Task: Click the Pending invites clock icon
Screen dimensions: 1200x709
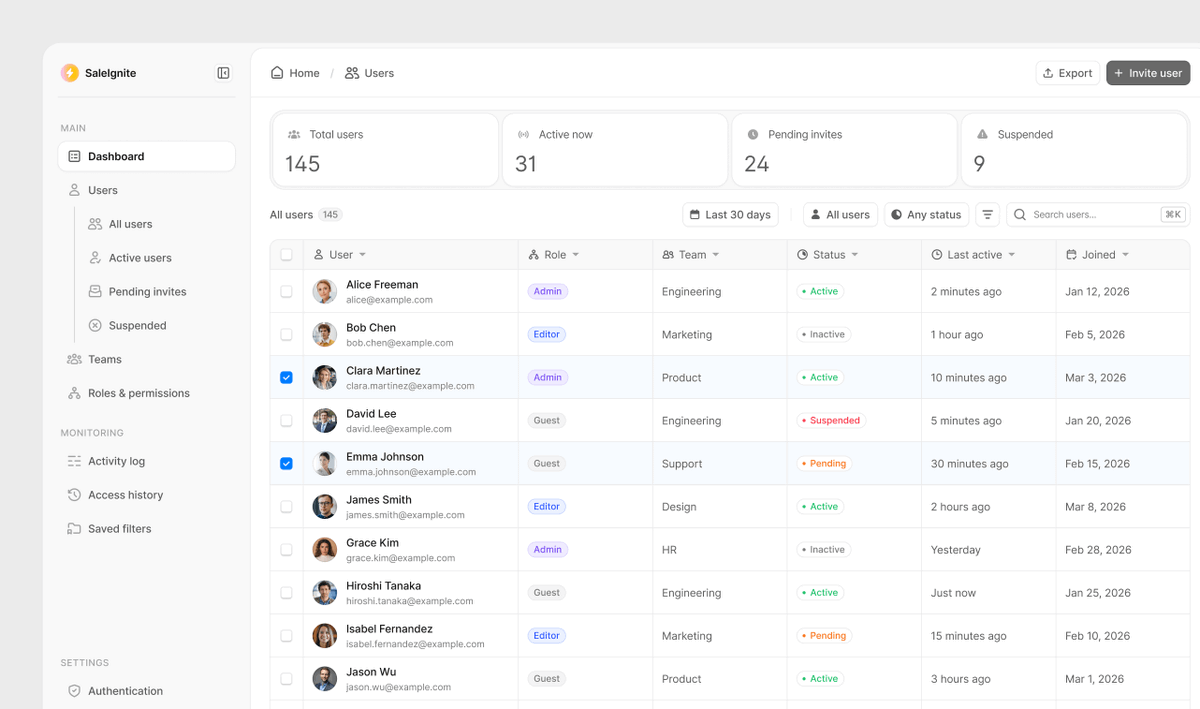Action: (x=753, y=134)
